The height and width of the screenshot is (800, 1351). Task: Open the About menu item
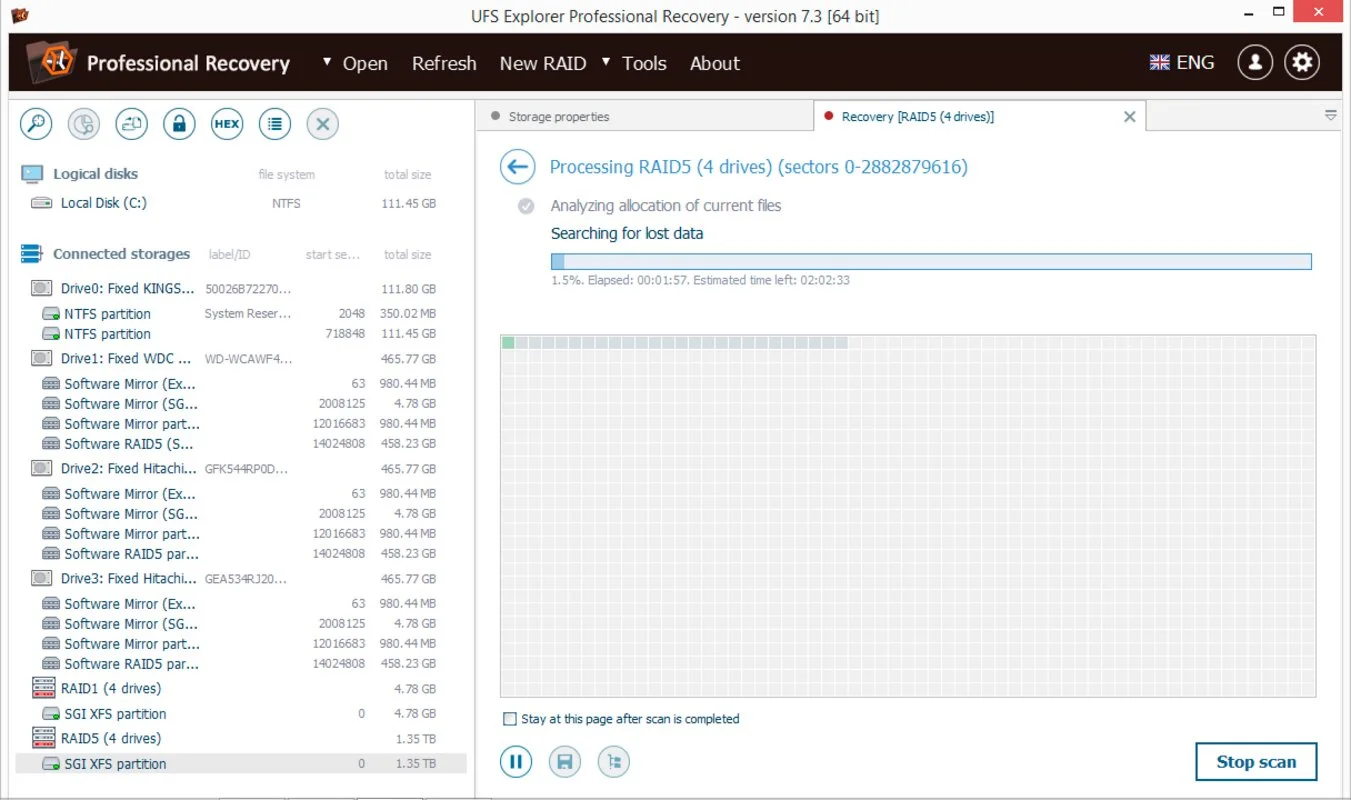(x=715, y=63)
